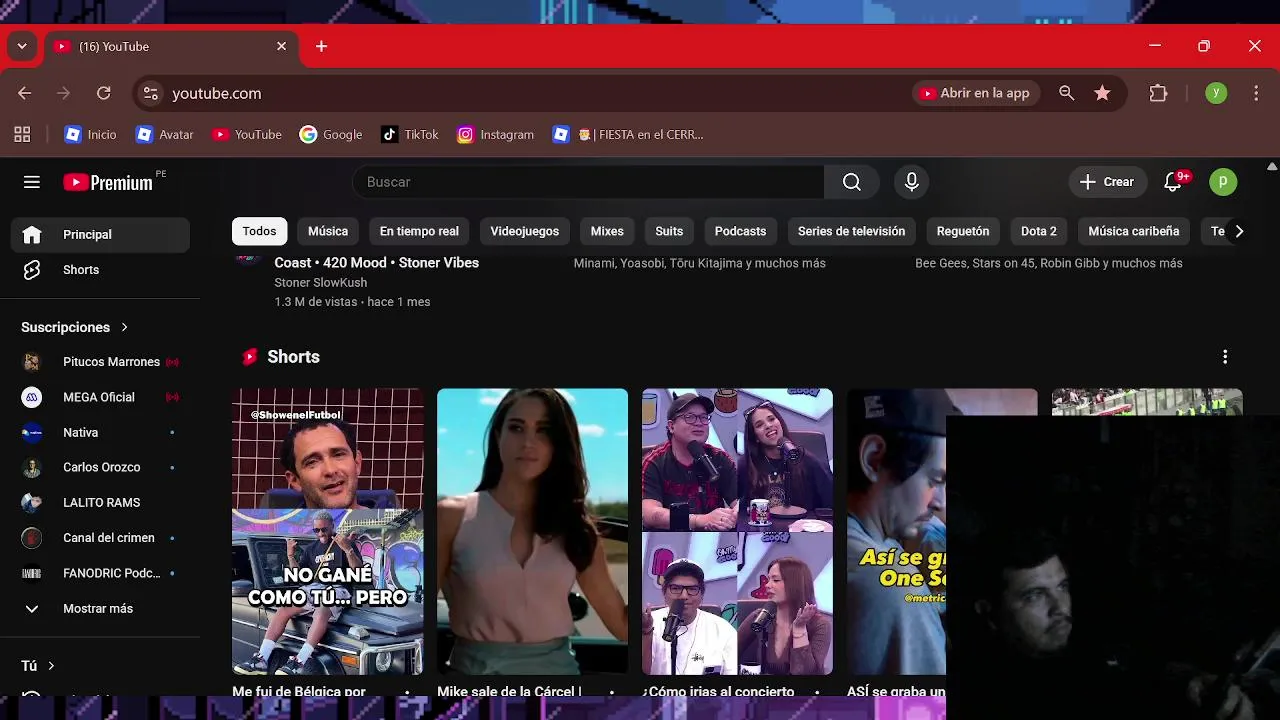Open the Chrome profile avatar

click(1216, 93)
